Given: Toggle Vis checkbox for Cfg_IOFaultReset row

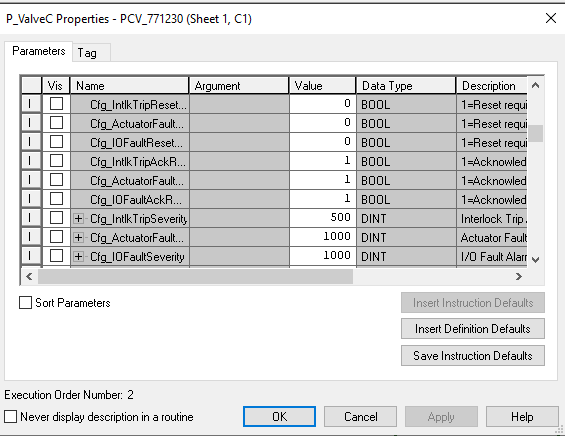Looking at the screenshot, I should [56, 142].
